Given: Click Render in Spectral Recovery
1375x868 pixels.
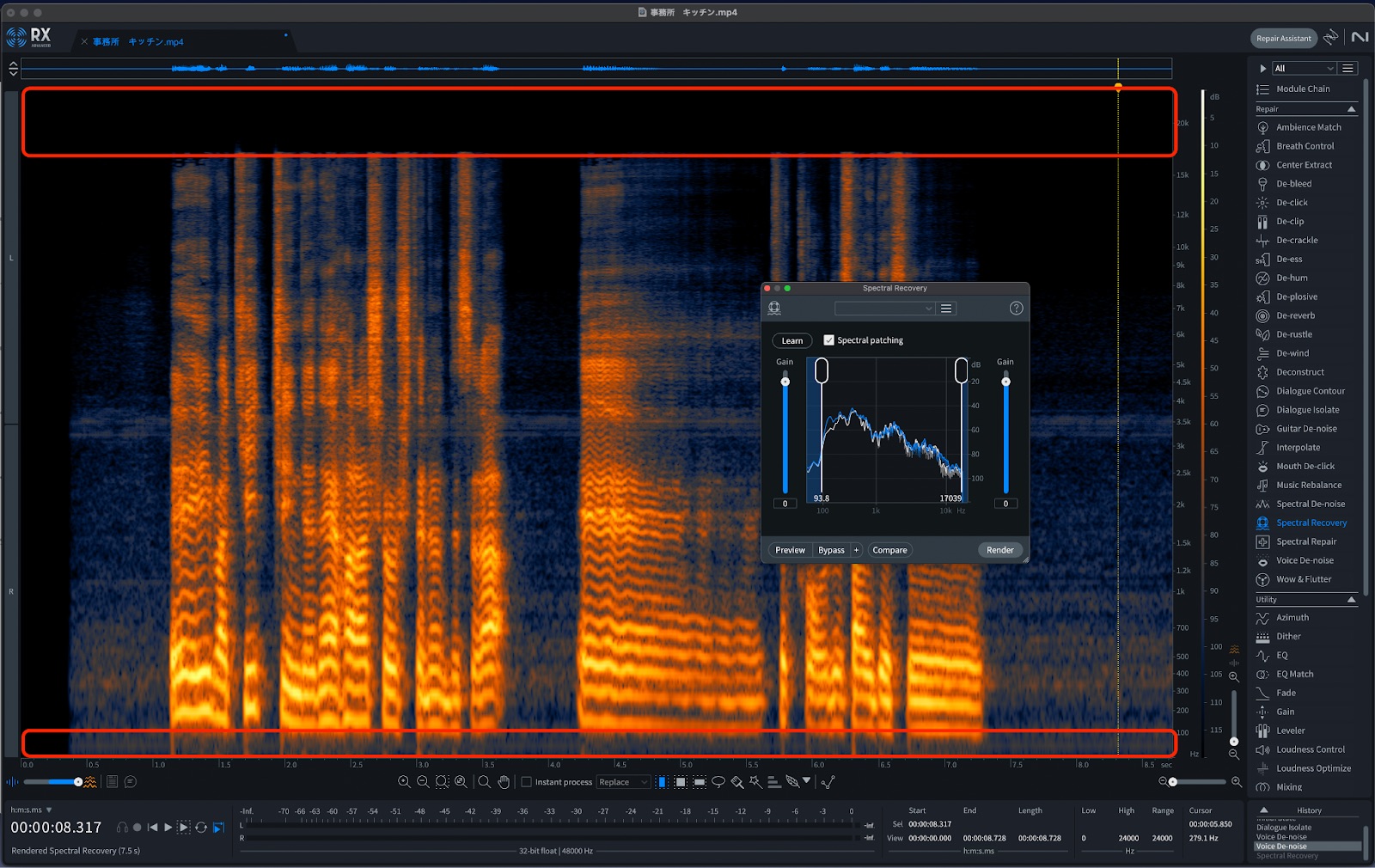Looking at the screenshot, I should 999,550.
